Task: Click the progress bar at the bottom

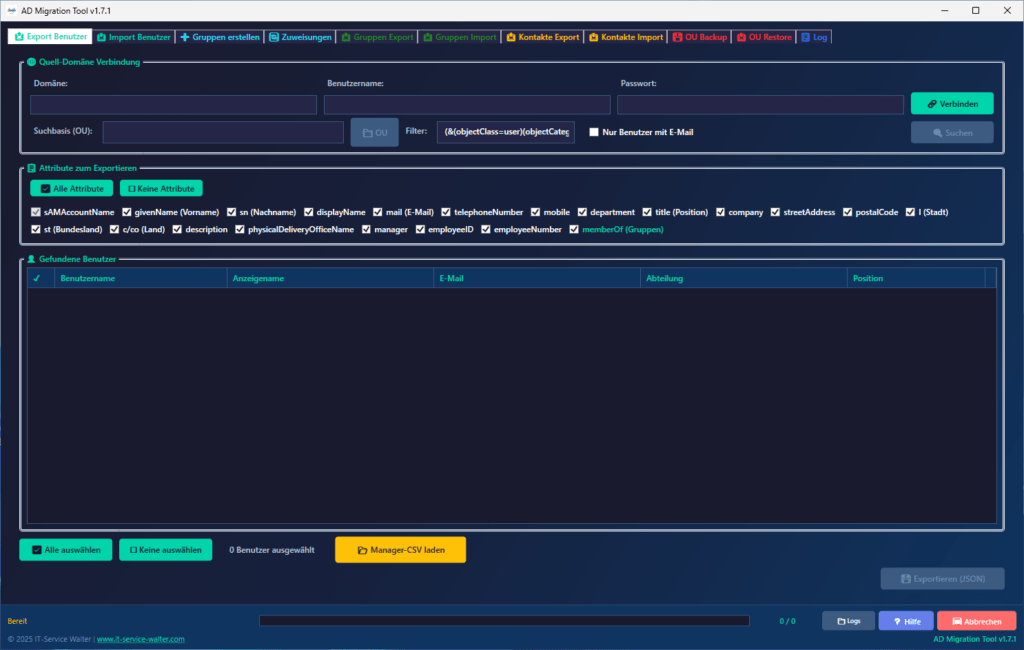Action: tap(503, 620)
